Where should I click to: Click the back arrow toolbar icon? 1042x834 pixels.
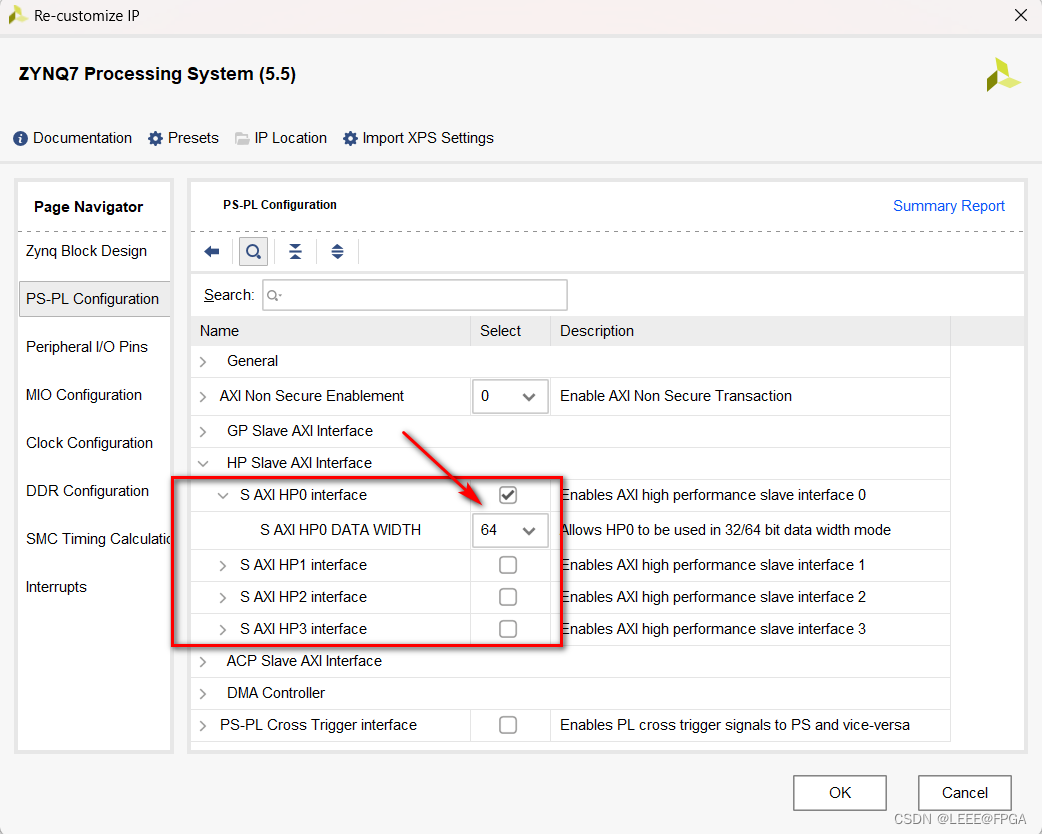[212, 252]
